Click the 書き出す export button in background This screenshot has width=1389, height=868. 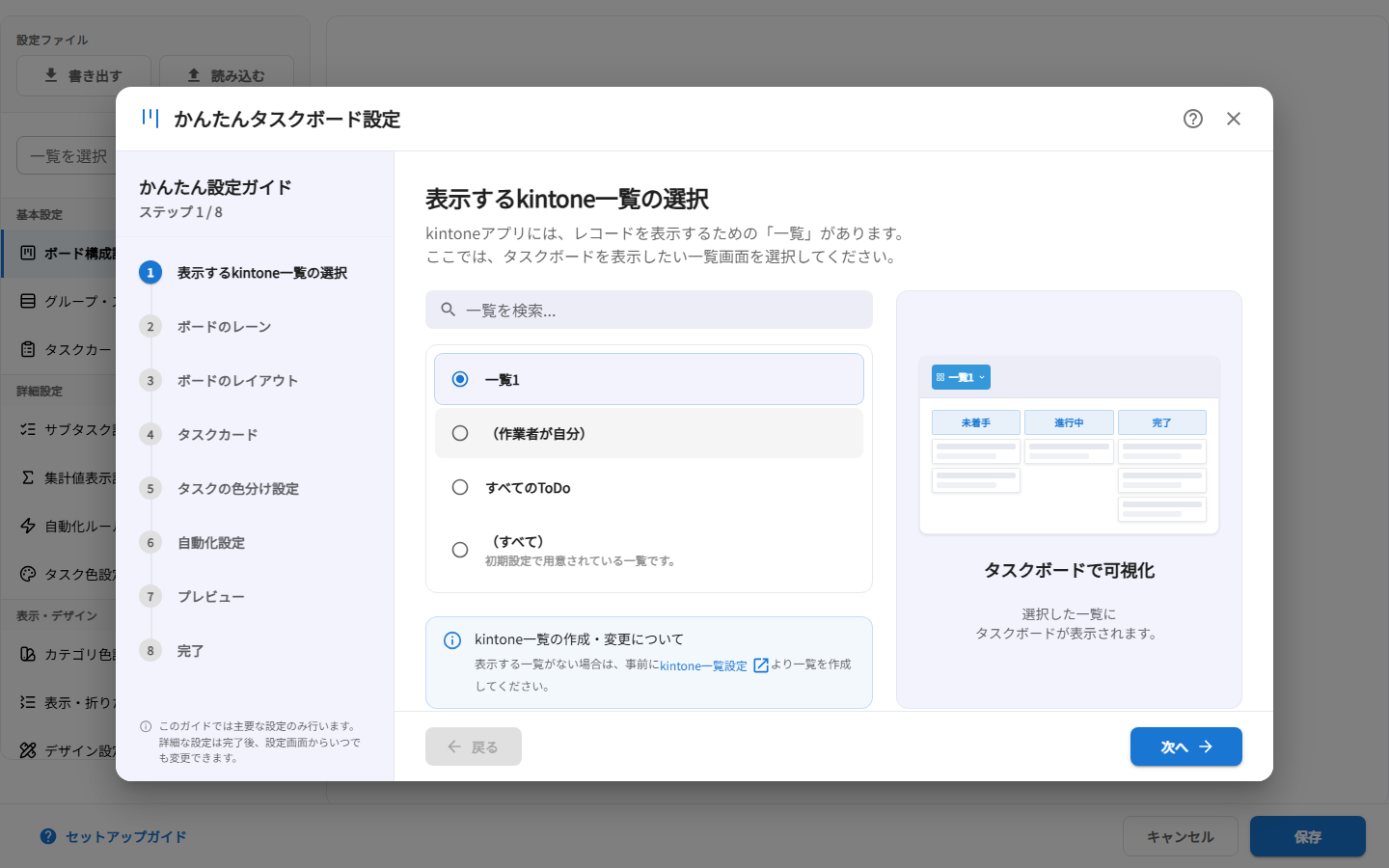[x=84, y=75]
